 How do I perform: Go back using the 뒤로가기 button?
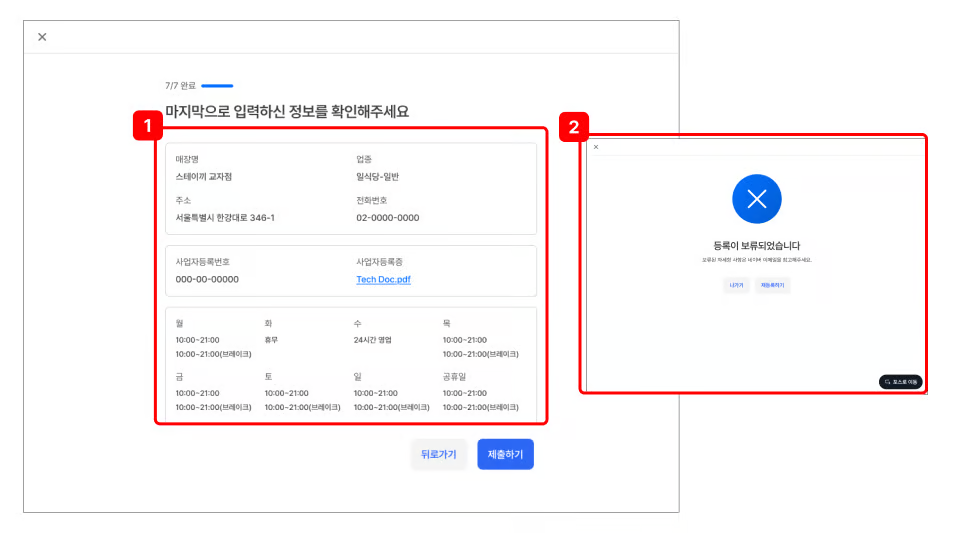point(438,454)
